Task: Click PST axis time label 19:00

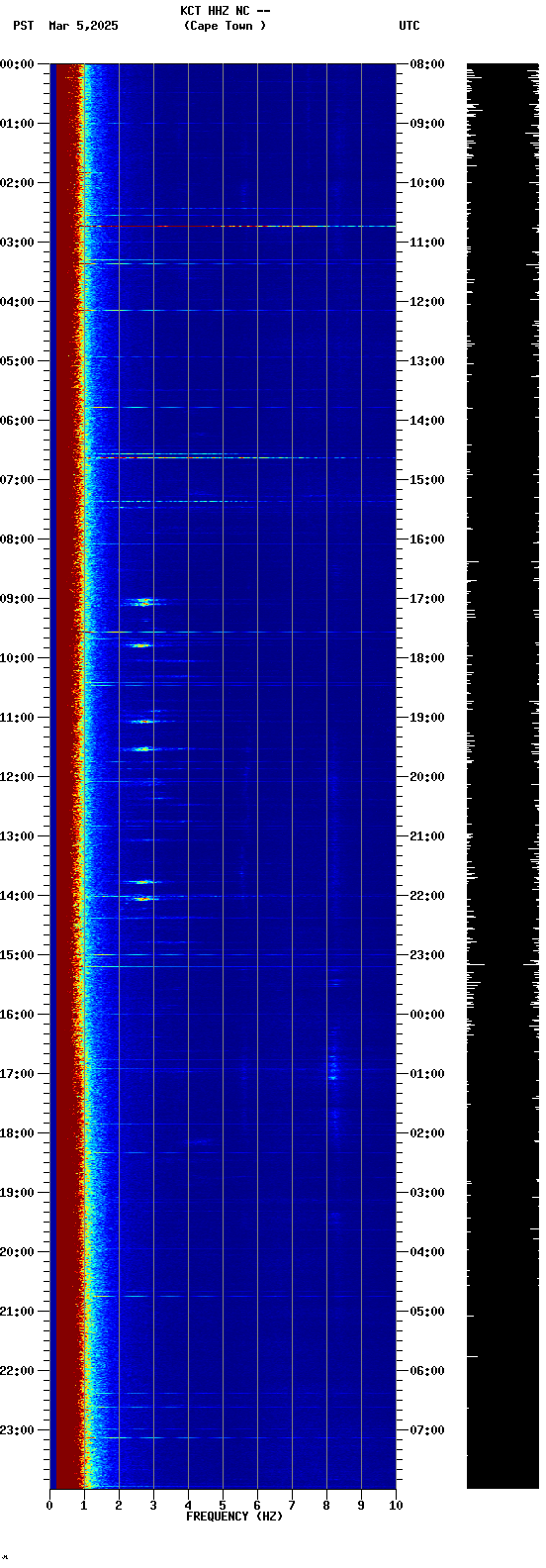Action: 18,1193
